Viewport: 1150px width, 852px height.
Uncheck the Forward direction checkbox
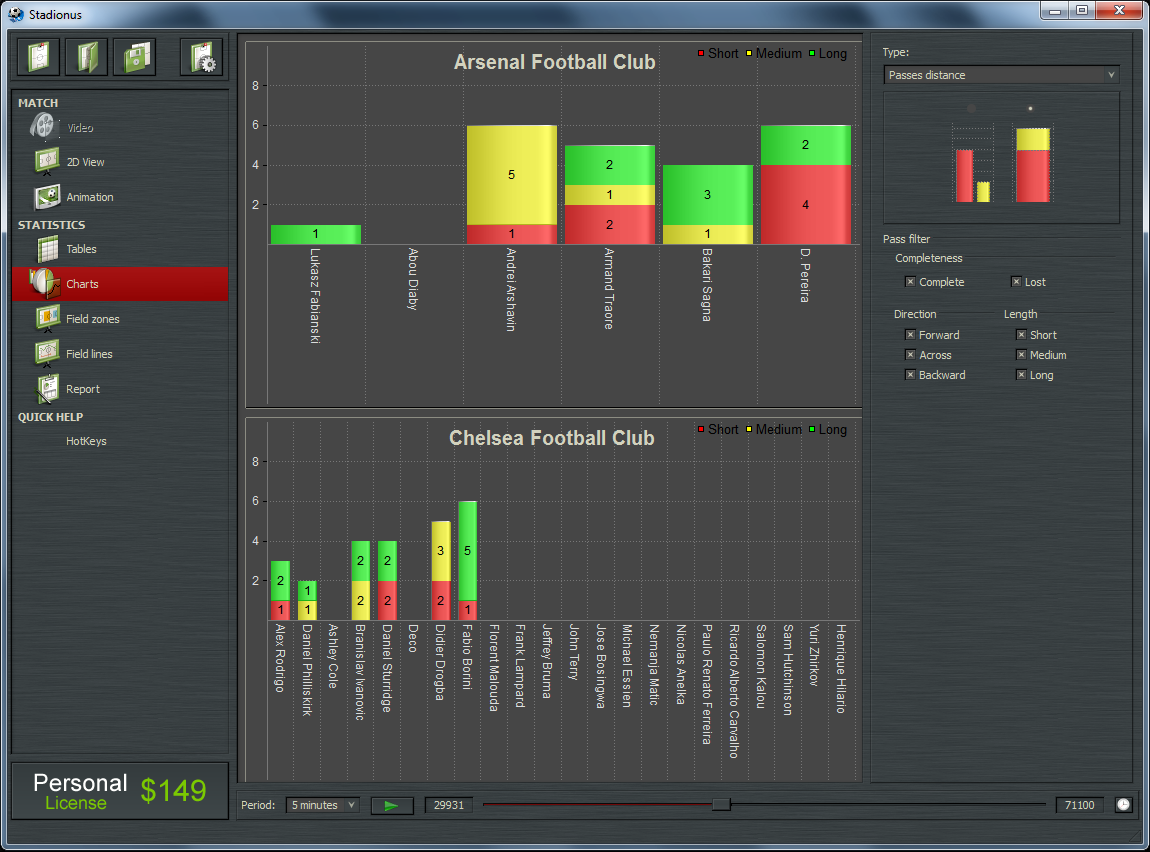tap(910, 334)
